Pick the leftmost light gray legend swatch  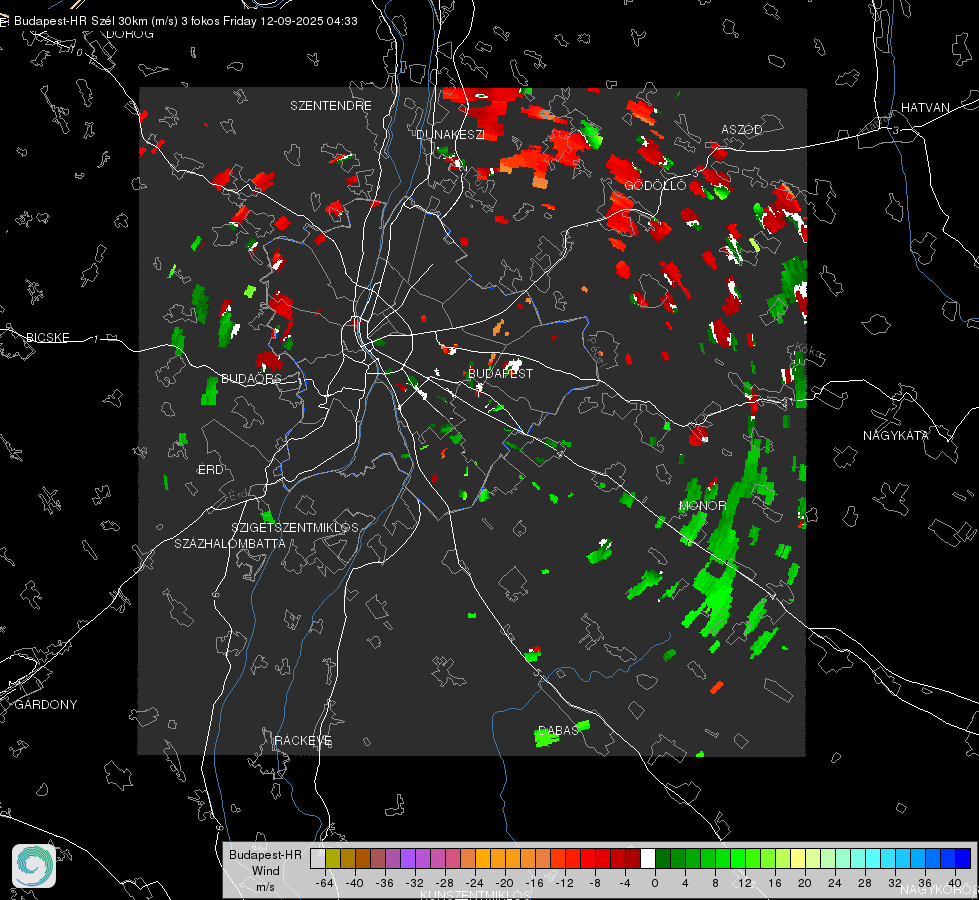pos(317,859)
